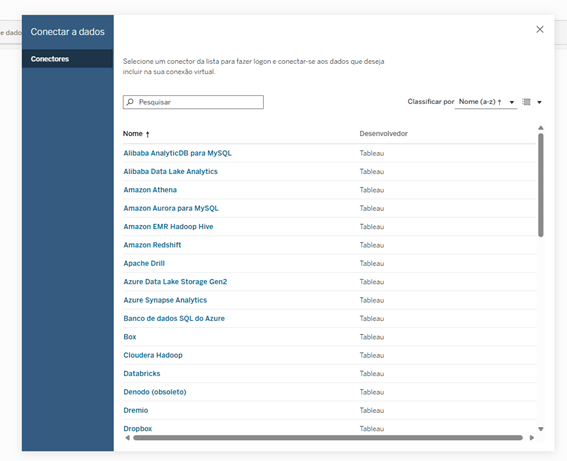Click the vertical scrollbar thumb
Screen dimensions: 567x461
coord(541,185)
